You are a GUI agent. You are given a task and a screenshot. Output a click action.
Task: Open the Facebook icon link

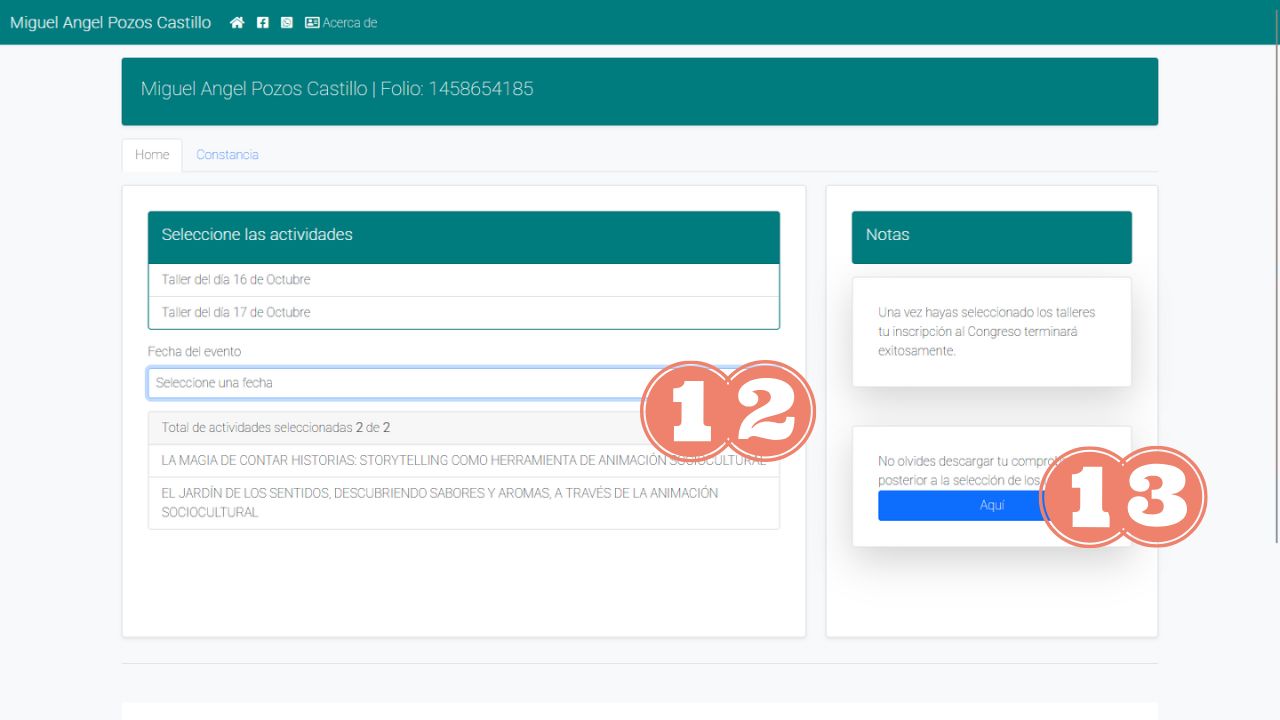pyautogui.click(x=263, y=23)
